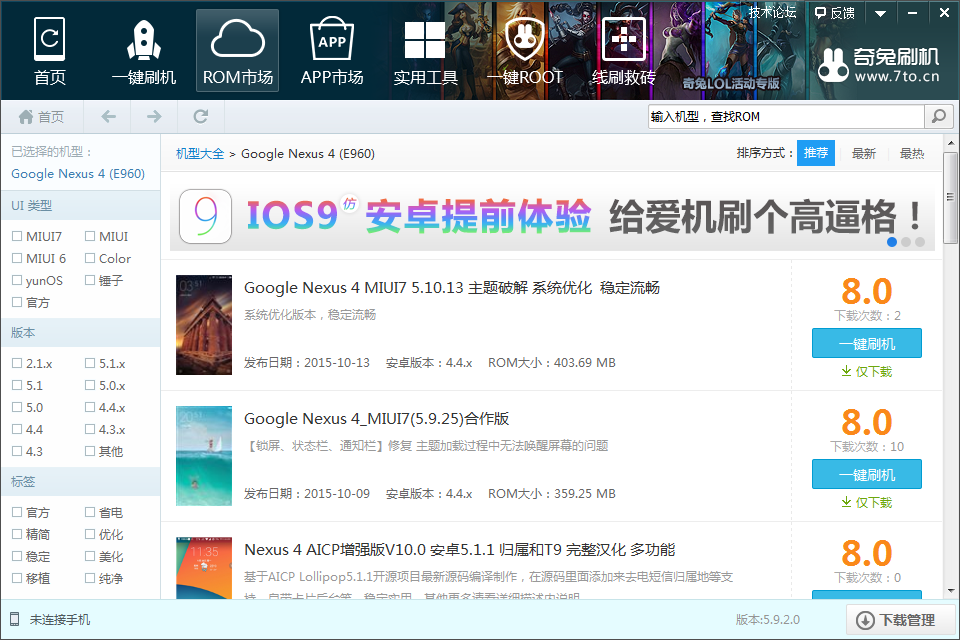
Task: Open Google Nexus 4 MIUI7 5.10.13 ROM title
Action: point(452,288)
